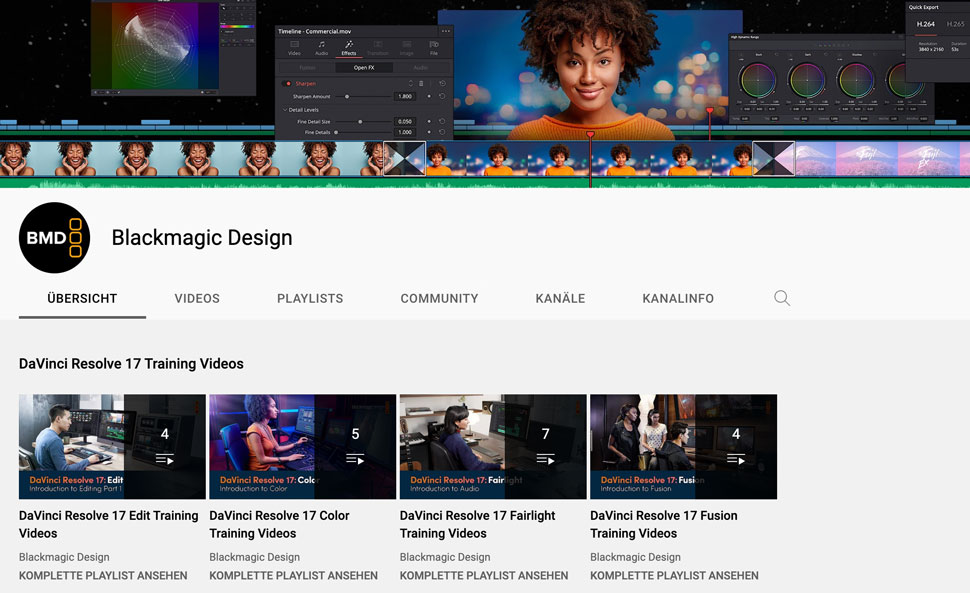Click the Sharpen Amount slider handle

click(x=347, y=96)
